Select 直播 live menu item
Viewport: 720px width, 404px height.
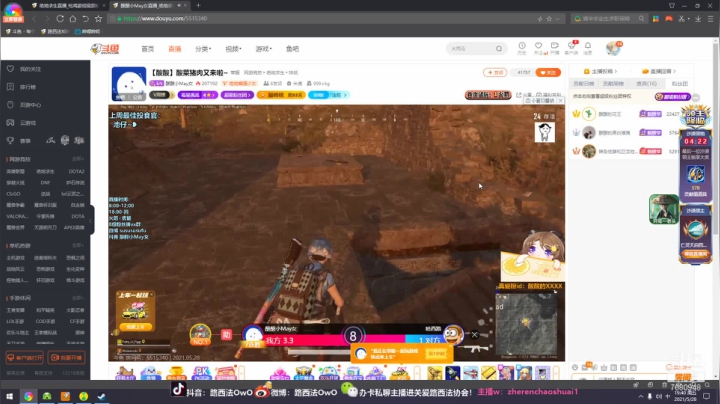[174, 49]
